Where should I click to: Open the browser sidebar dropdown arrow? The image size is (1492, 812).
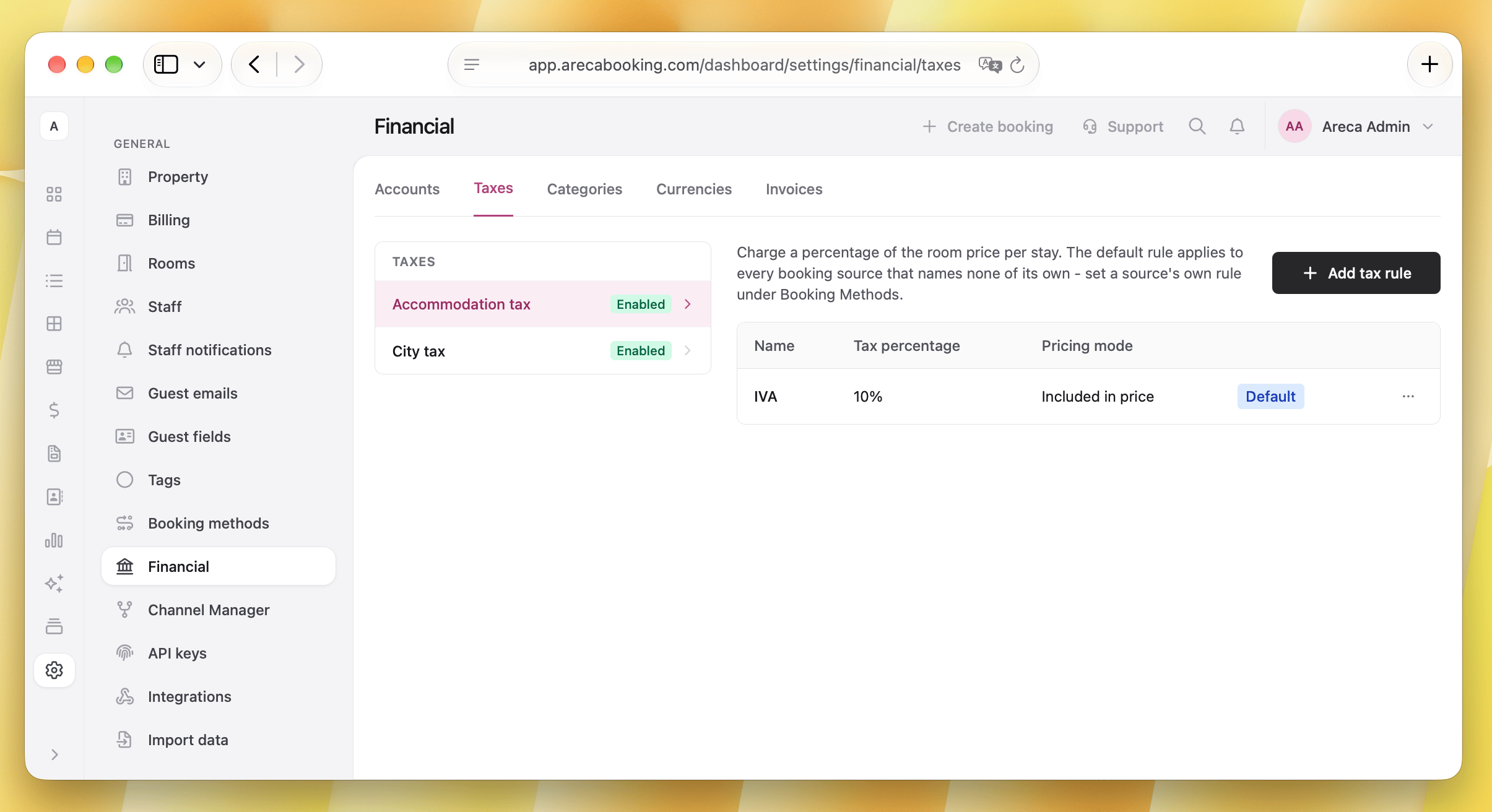click(199, 64)
